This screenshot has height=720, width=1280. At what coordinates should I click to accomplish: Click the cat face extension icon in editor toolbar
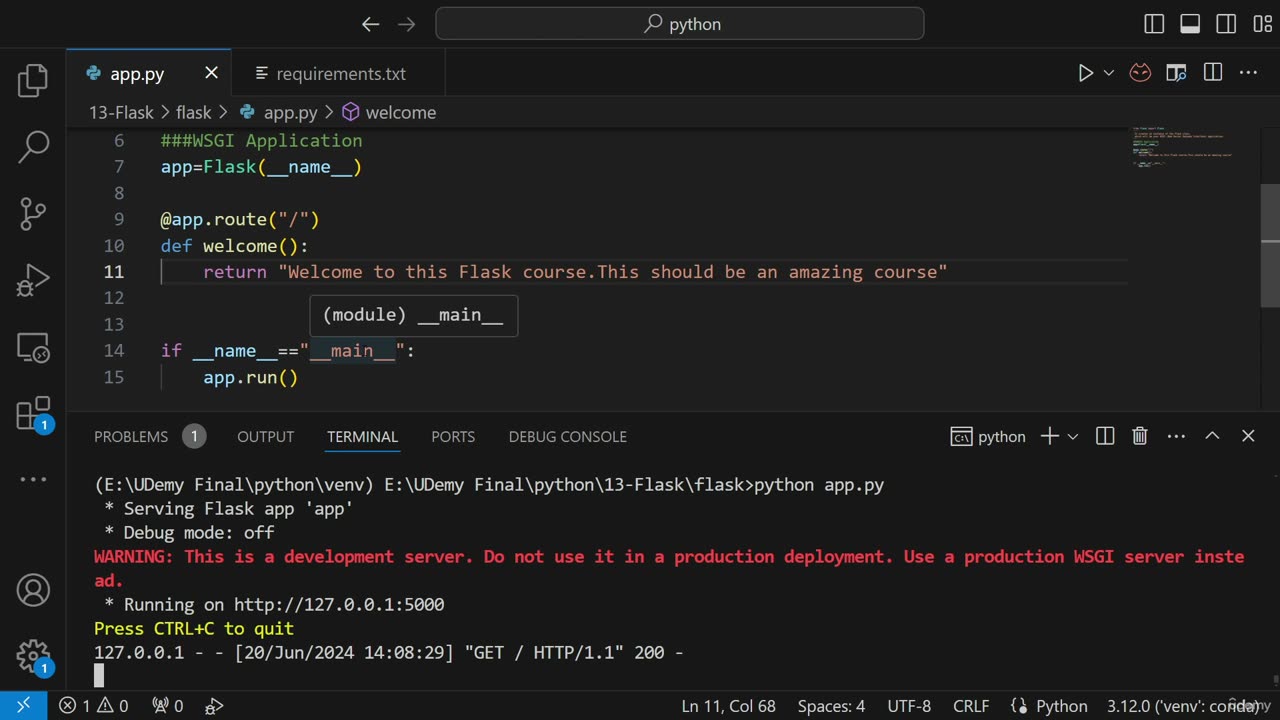point(1140,73)
